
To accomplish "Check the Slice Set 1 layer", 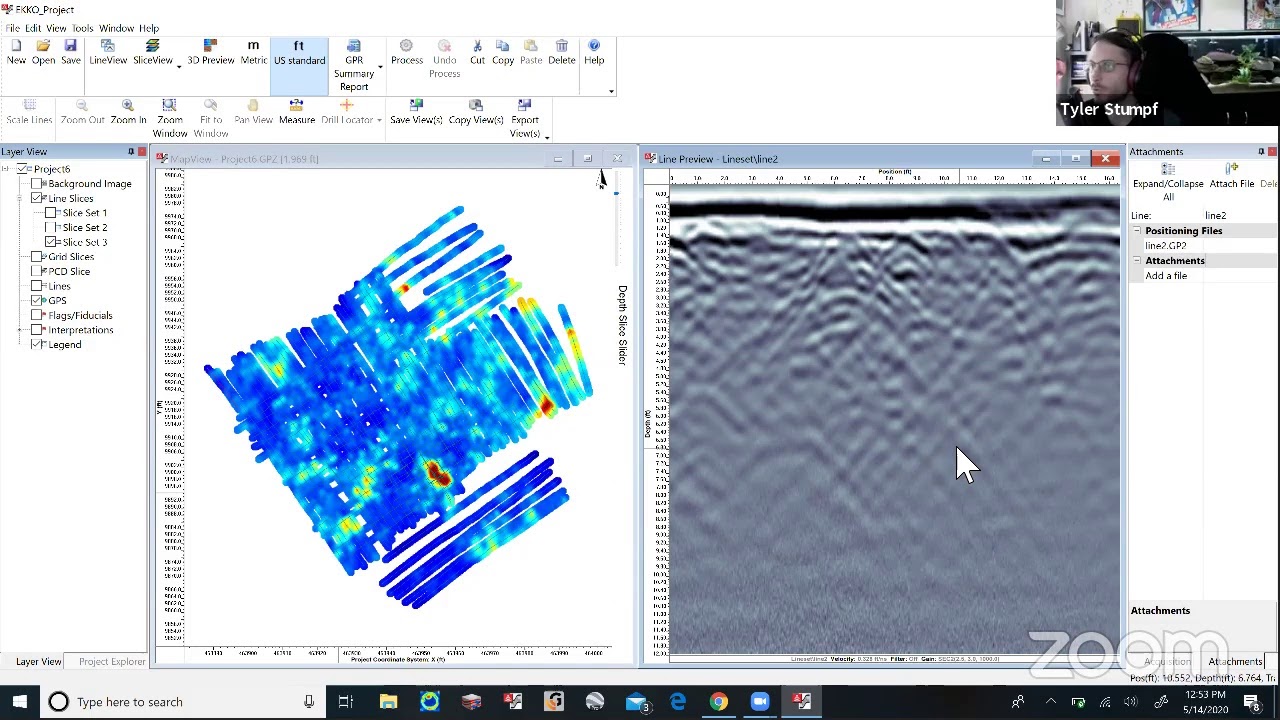I will click(49, 212).
